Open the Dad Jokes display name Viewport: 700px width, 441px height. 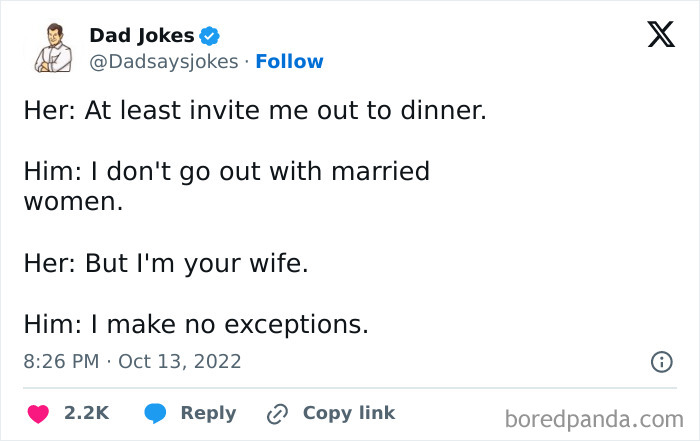tap(142, 35)
